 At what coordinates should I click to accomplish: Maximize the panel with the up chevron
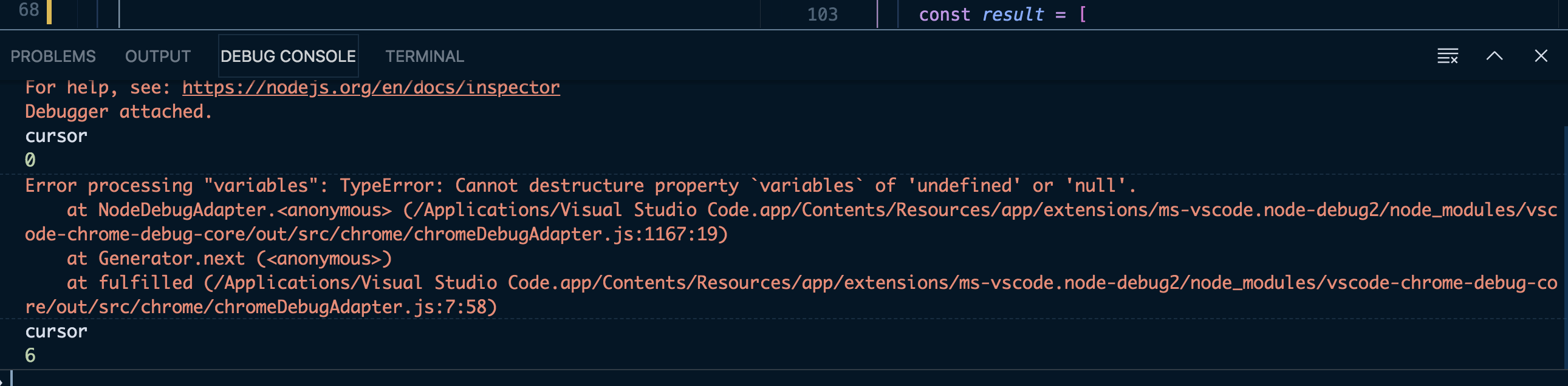tap(1494, 56)
